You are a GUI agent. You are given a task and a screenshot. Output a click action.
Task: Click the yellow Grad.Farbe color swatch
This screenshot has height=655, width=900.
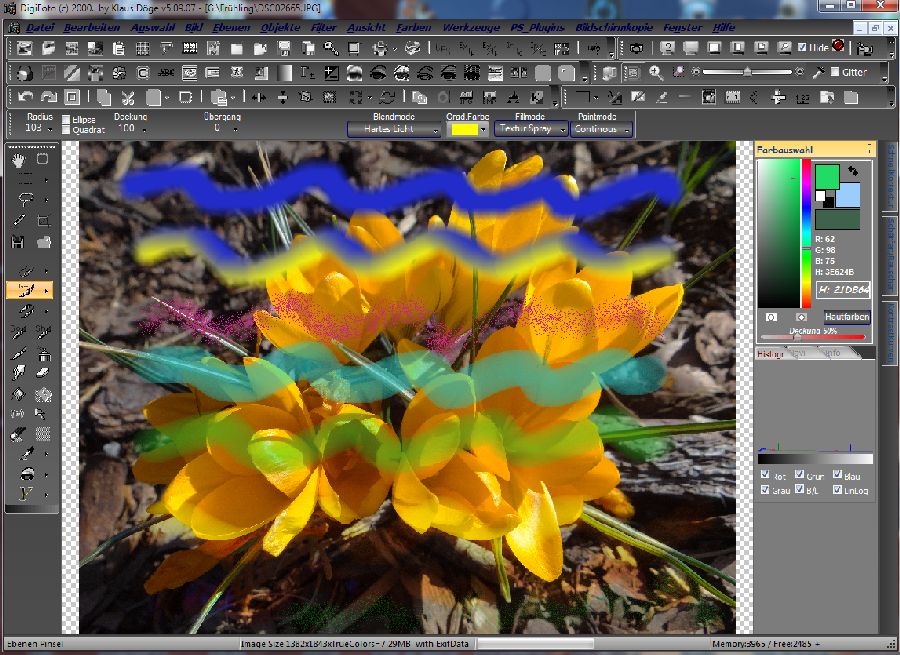(x=463, y=129)
